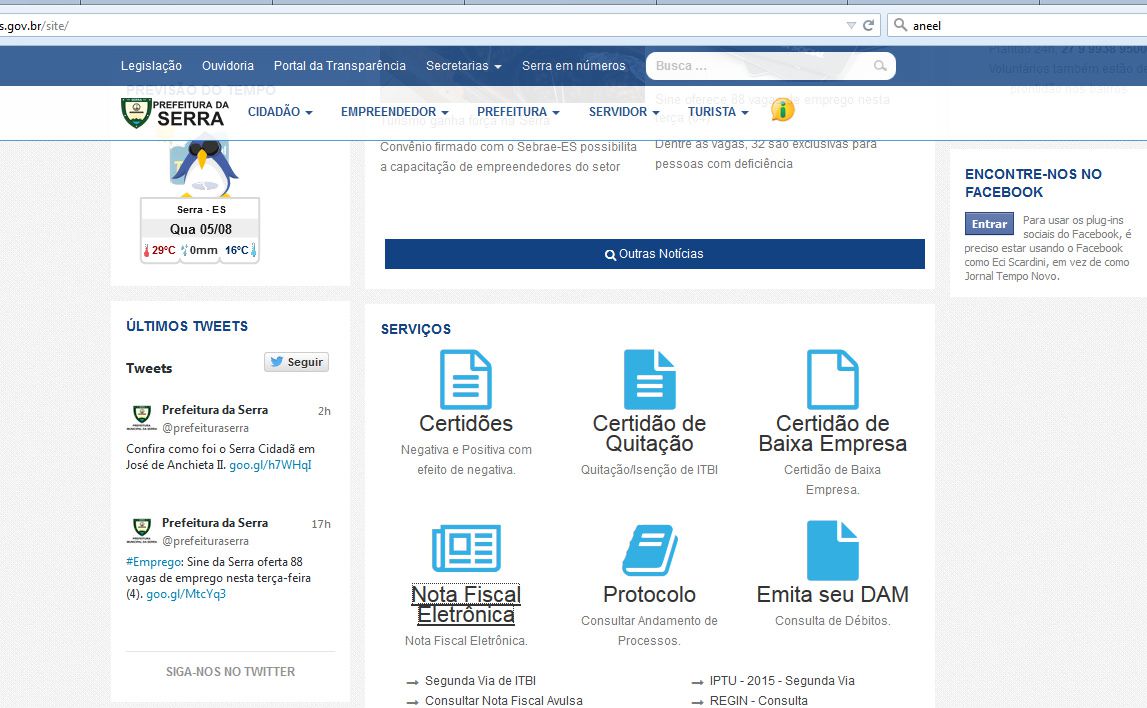The height and width of the screenshot is (708, 1147).
Task: Click the Certidão de Quitação icon
Action: (649, 379)
